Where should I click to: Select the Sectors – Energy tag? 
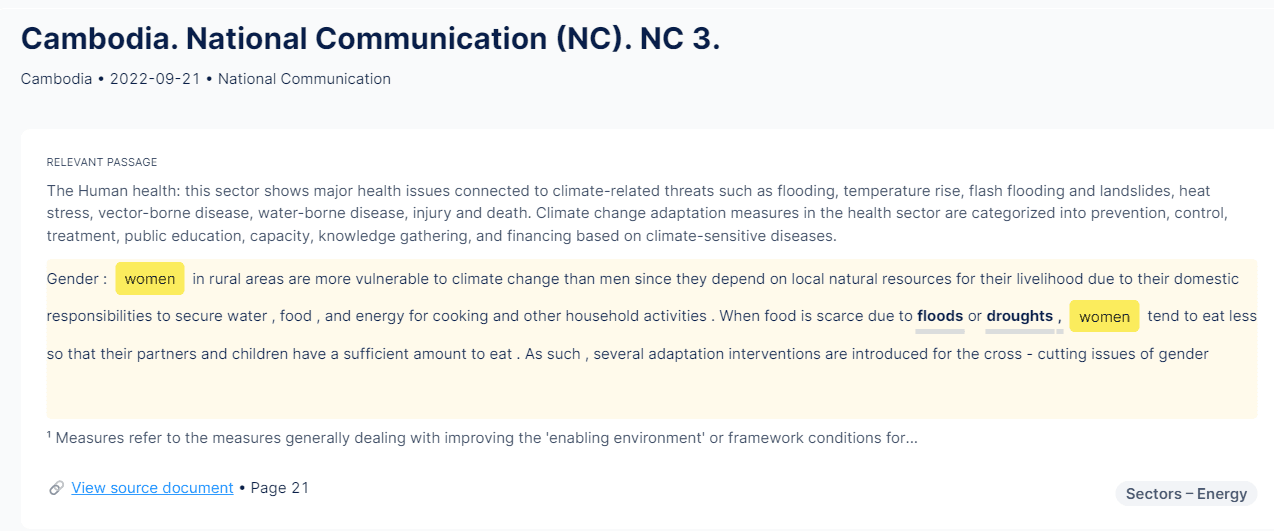[1186, 493]
